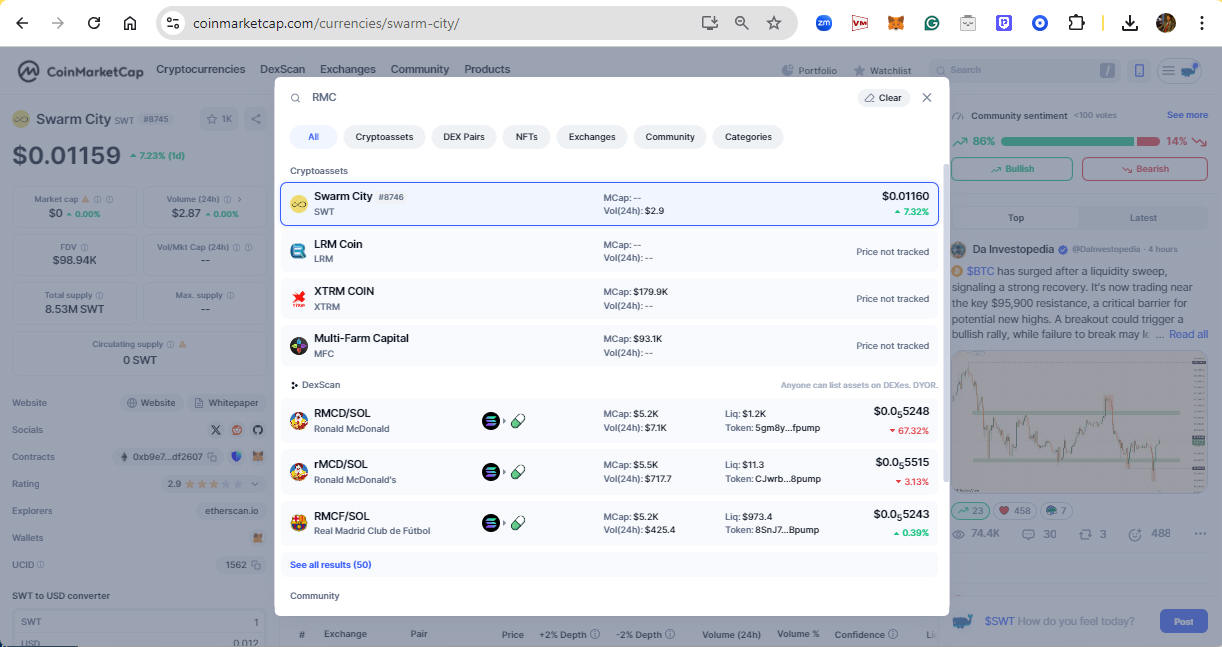Image resolution: width=1222 pixels, height=647 pixels.
Task: Open the Watchlist link
Action: click(x=882, y=71)
